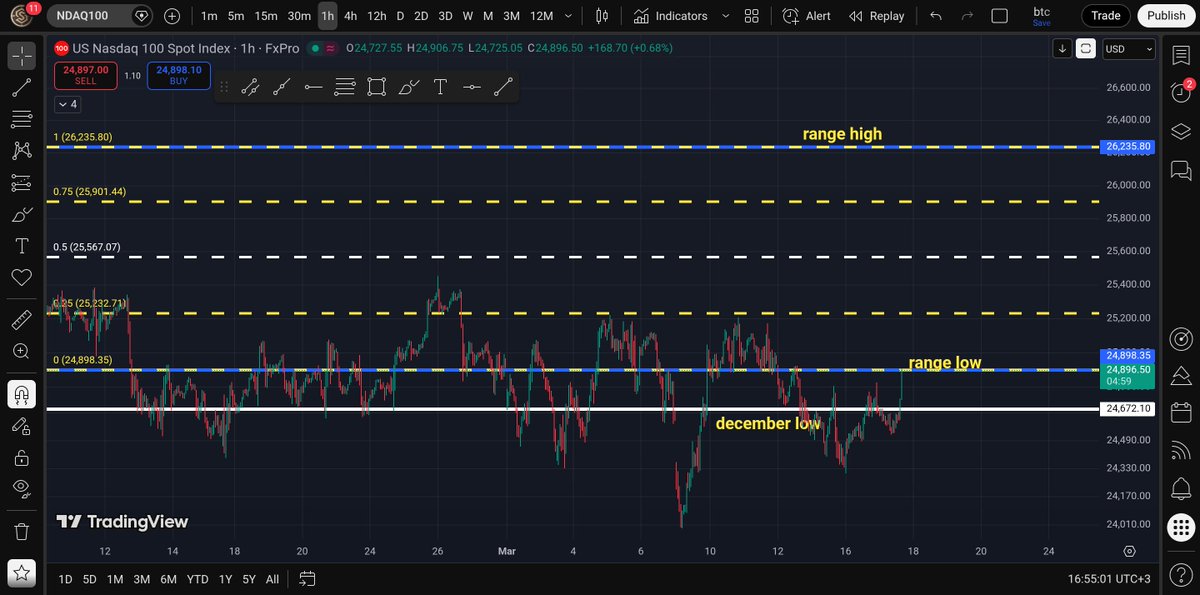Expand the favorite indicators dropdown arrow
1200x595 pixels.
point(725,16)
